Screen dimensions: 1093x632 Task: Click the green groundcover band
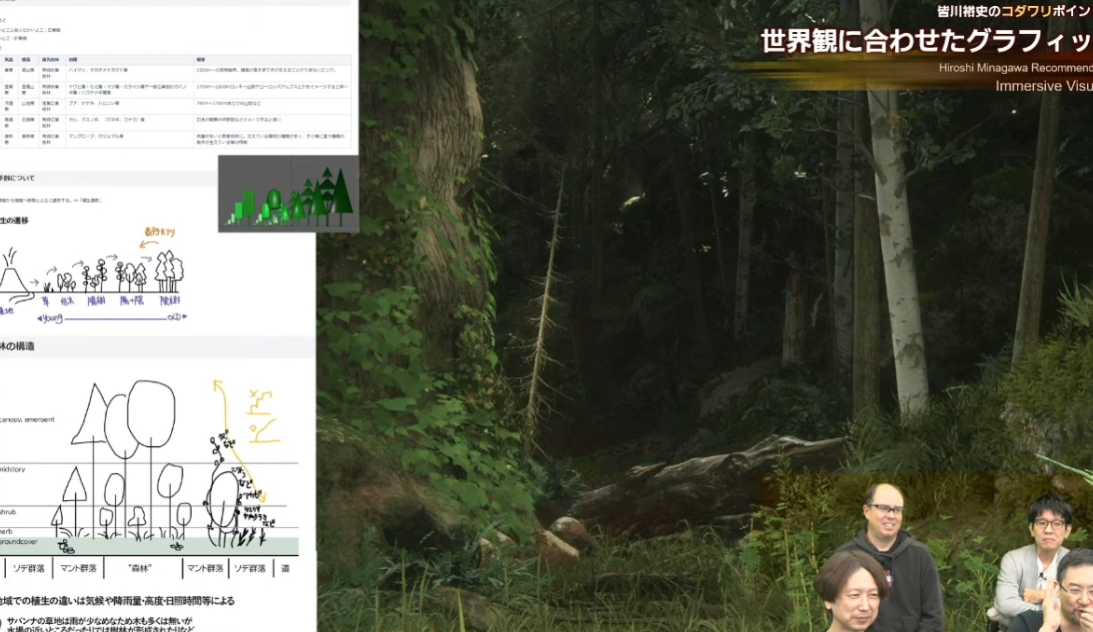(150, 546)
